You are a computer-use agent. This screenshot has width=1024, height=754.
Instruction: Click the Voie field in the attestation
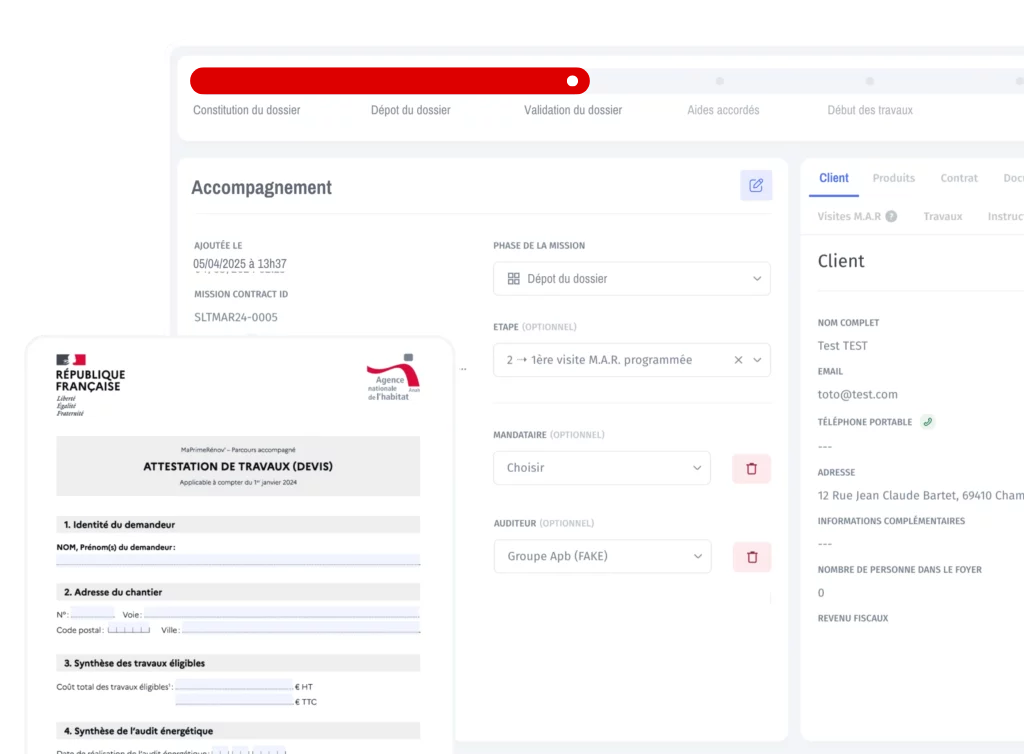281,613
